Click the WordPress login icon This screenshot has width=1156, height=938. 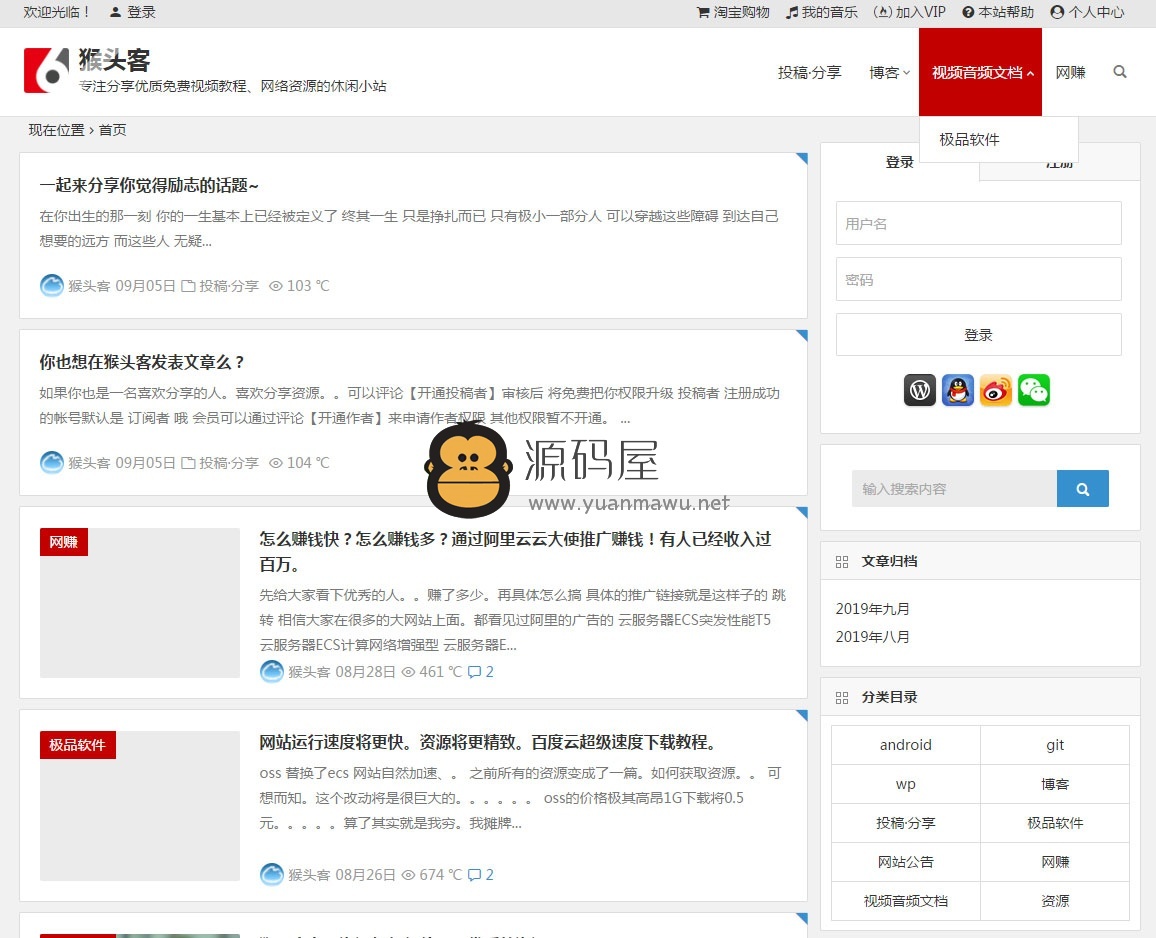click(920, 390)
